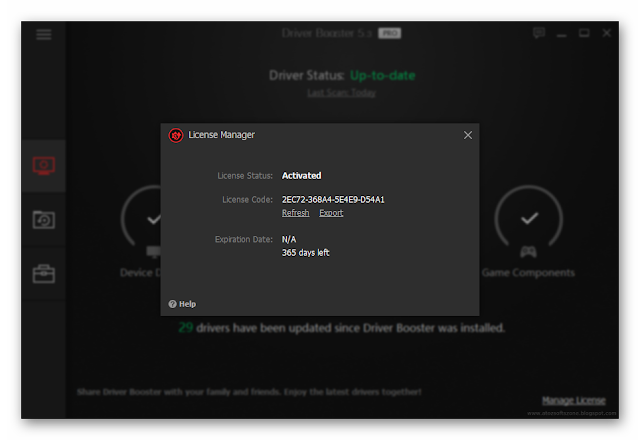Viewport: 640px width, 440px height.
Task: Click the Export license link
Action: point(331,213)
